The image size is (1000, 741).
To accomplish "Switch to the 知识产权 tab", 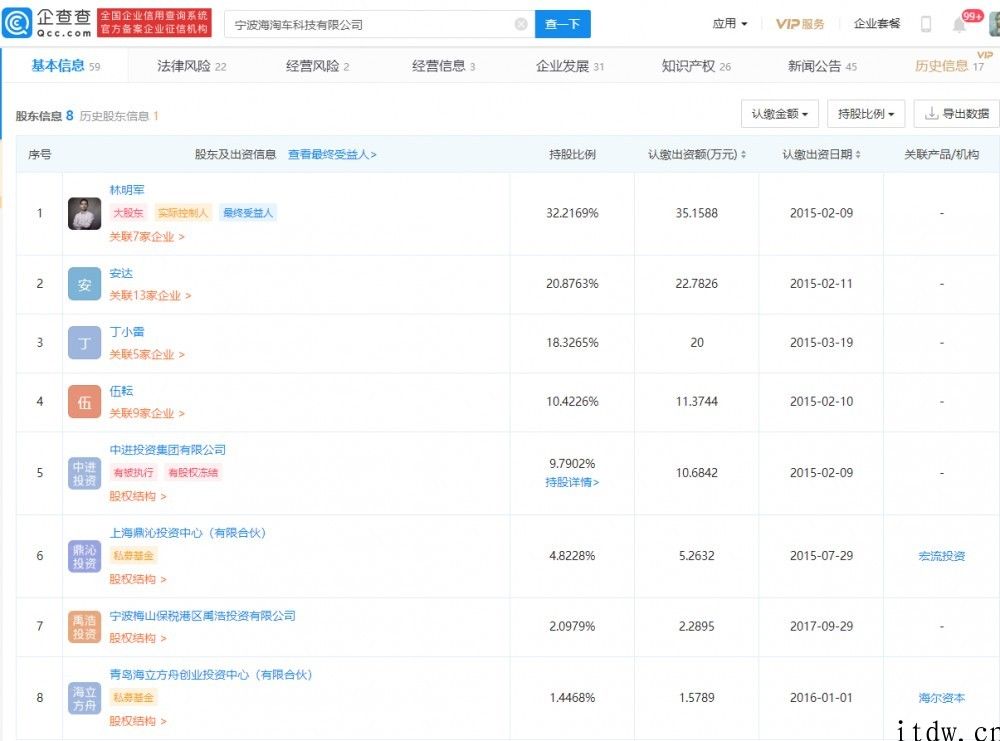I will [x=696, y=66].
